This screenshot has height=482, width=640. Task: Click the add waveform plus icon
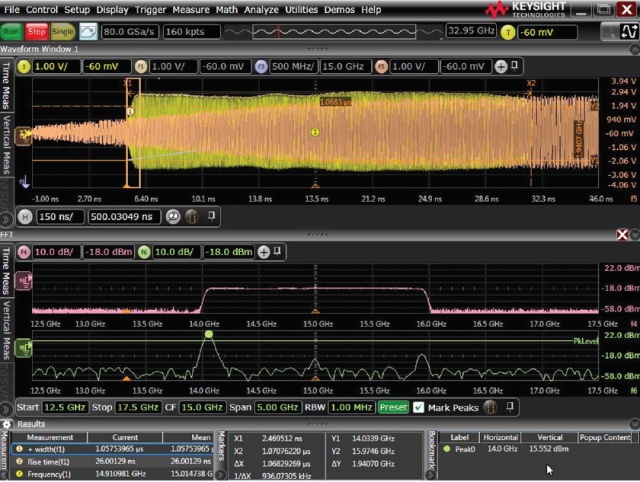501,67
